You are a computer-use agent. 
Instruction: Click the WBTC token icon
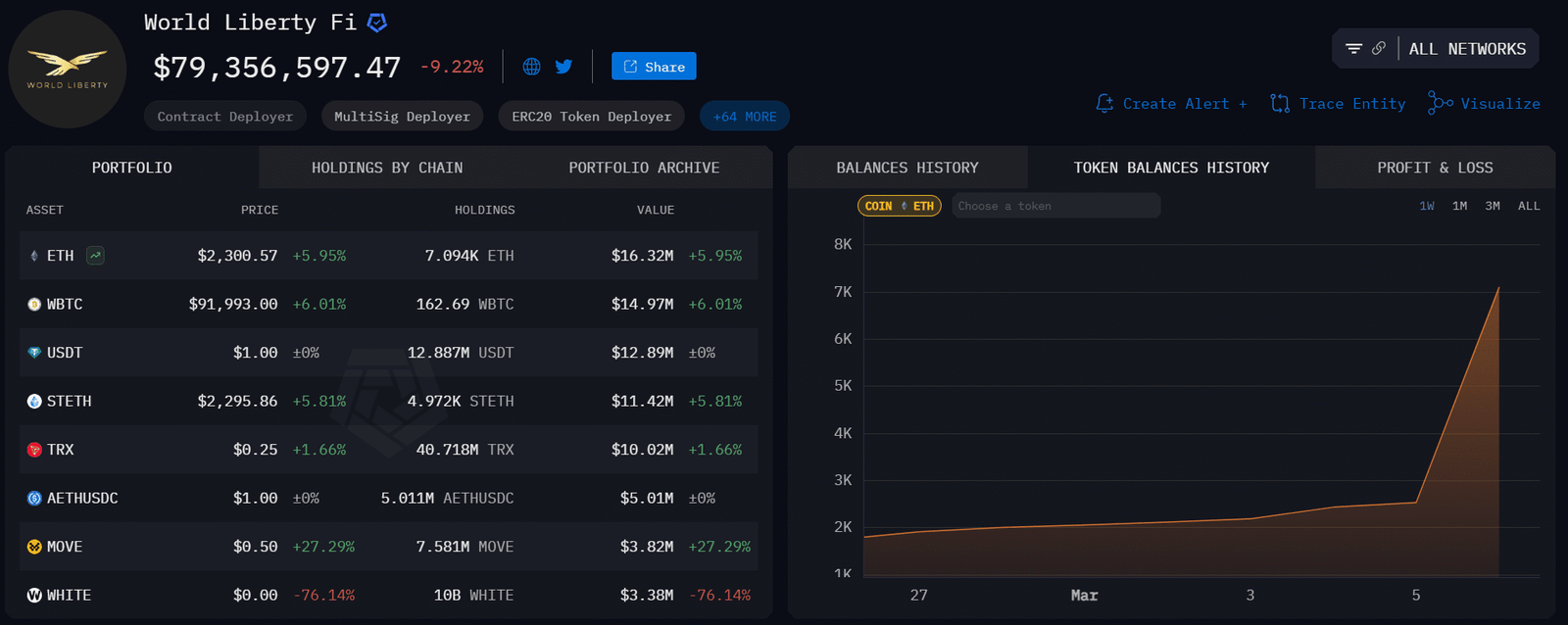pos(34,305)
